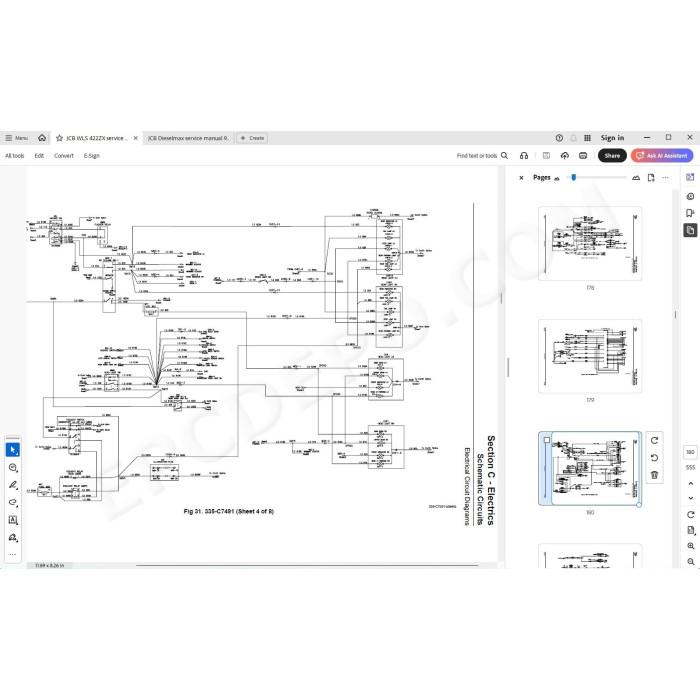Viewport: 700px width, 700px height.
Task: Open All tools
Action: 14,155
